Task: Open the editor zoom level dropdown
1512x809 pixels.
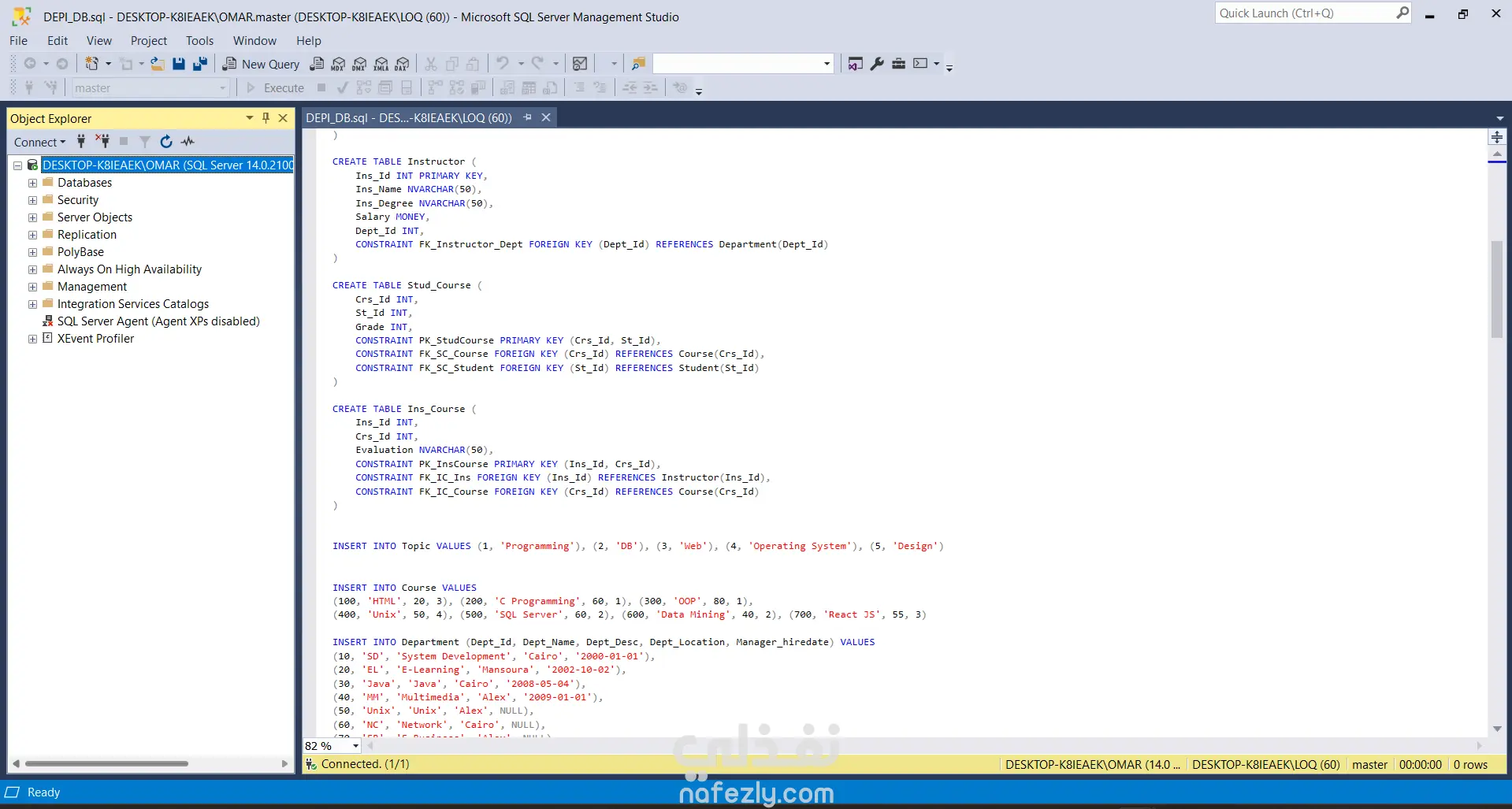Action: (355, 746)
